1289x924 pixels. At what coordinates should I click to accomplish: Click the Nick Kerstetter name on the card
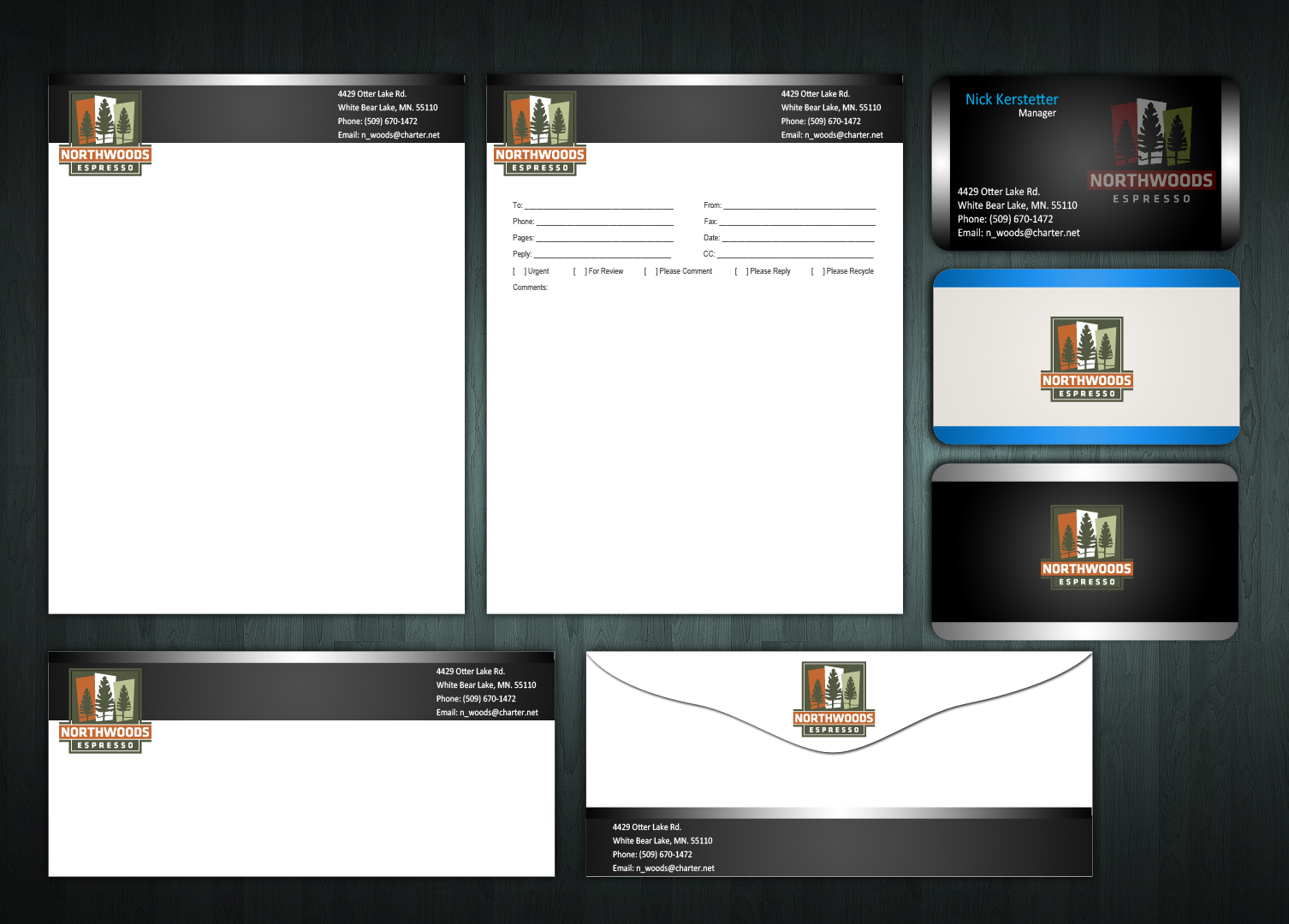1012,99
